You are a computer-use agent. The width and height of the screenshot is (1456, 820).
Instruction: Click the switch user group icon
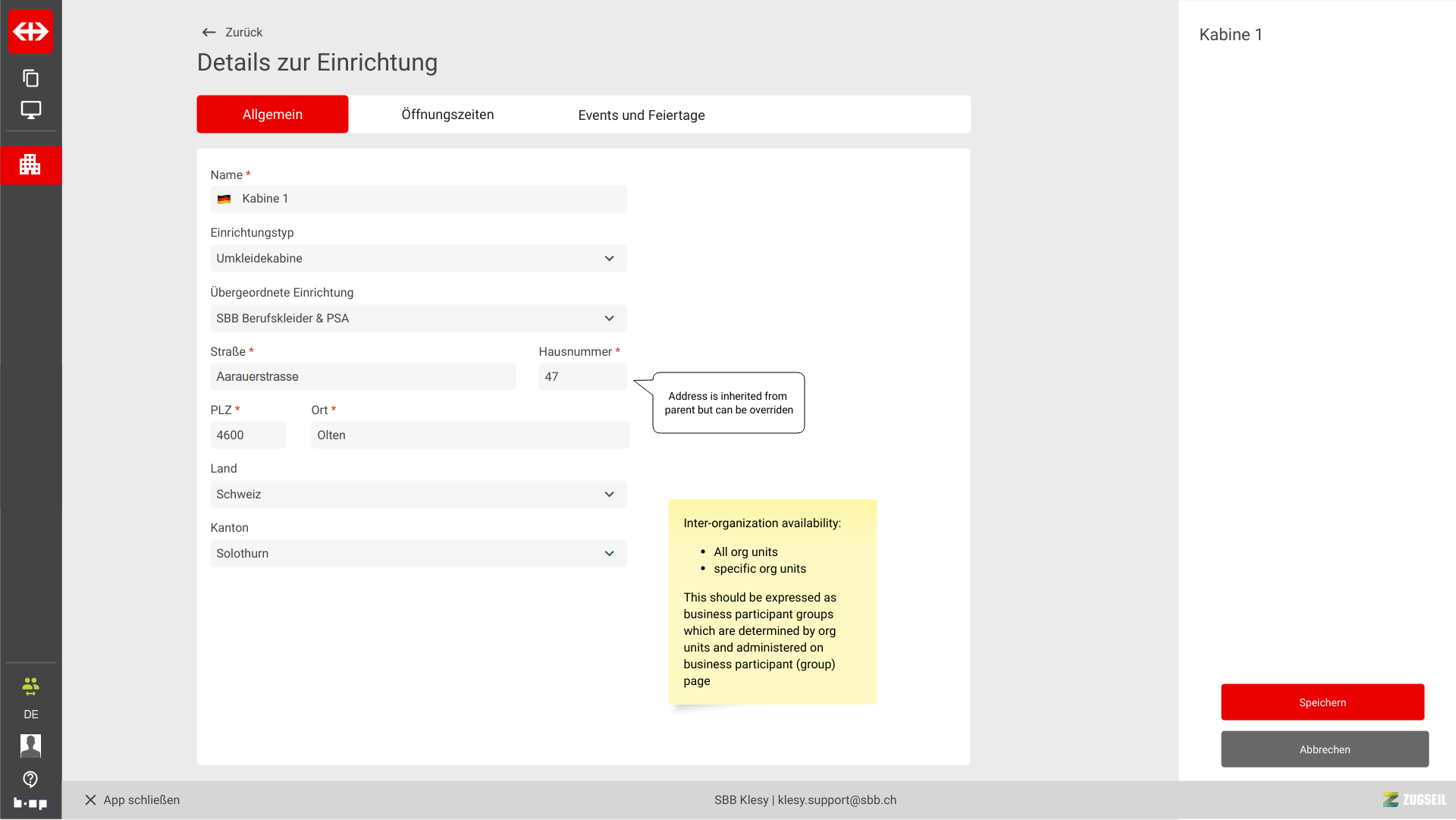30,686
